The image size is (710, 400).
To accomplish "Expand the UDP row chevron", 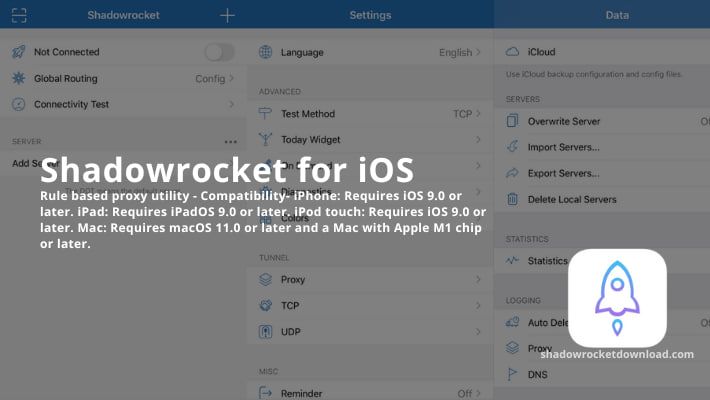I will tap(478, 332).
